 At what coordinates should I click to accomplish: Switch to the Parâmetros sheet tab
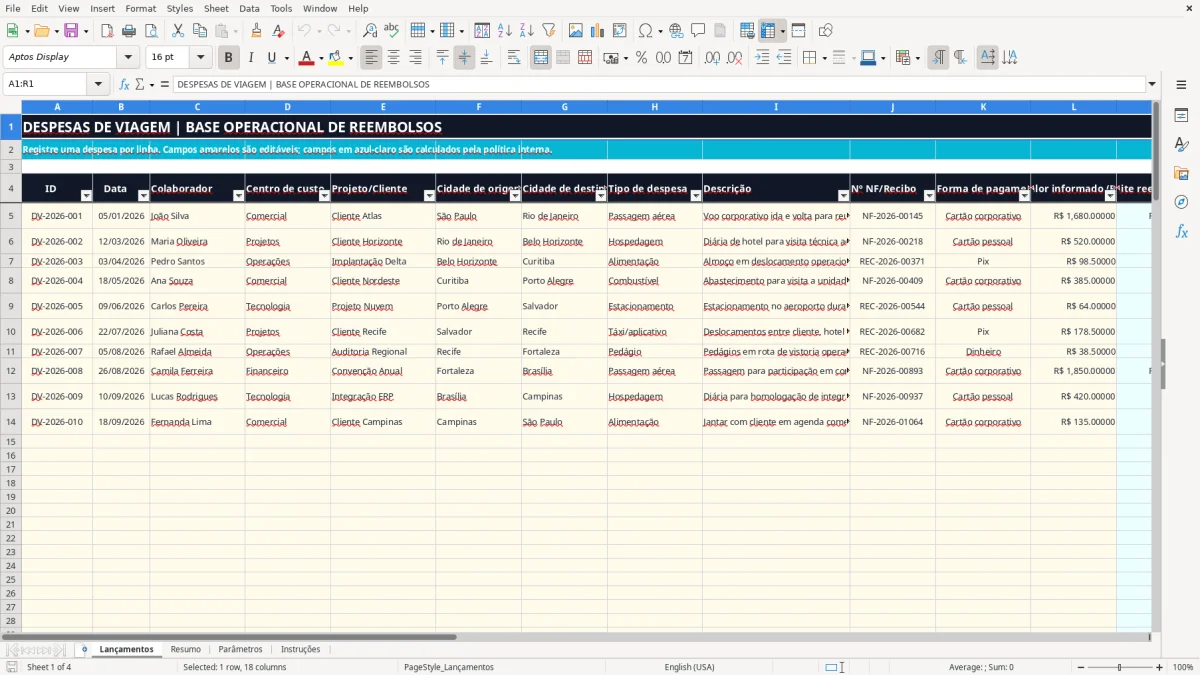(x=240, y=649)
